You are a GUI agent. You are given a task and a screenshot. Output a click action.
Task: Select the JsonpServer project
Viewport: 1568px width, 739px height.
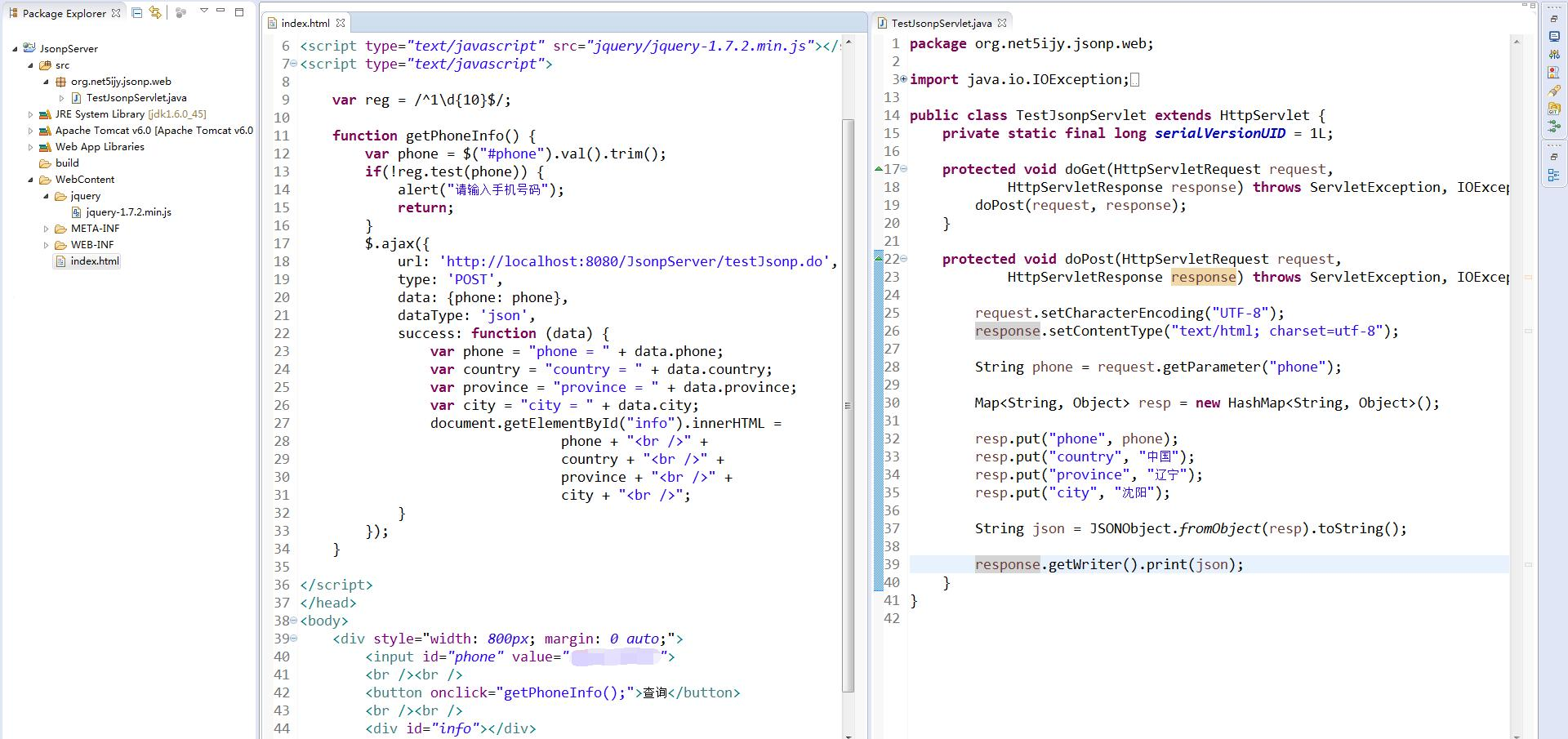pos(69,49)
